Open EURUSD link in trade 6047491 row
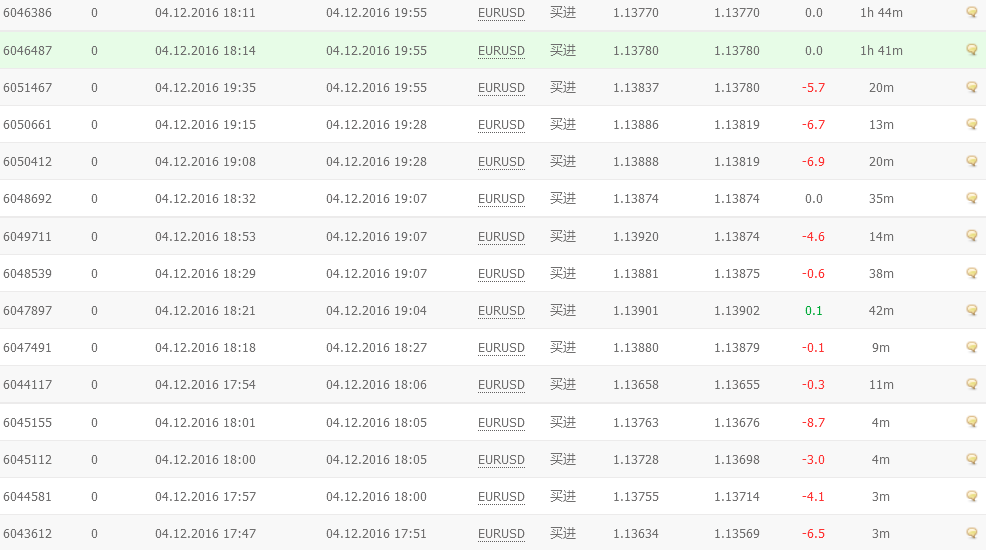The height and width of the screenshot is (550, 986). [x=501, y=348]
